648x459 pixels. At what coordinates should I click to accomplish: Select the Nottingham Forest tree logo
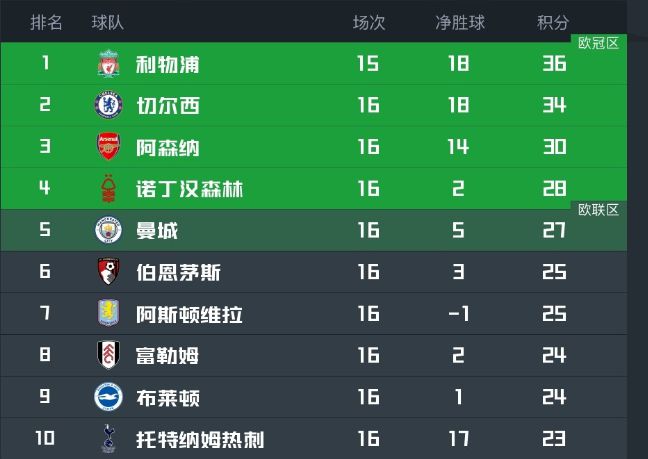[109, 188]
